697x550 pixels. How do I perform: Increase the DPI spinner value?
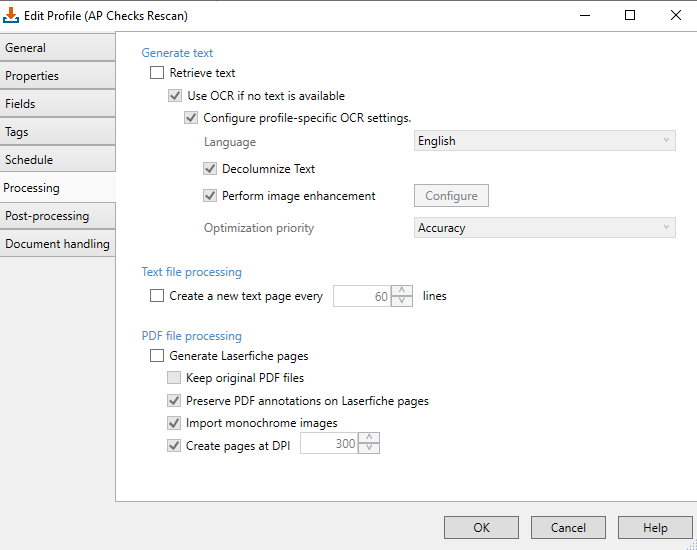coord(369,438)
